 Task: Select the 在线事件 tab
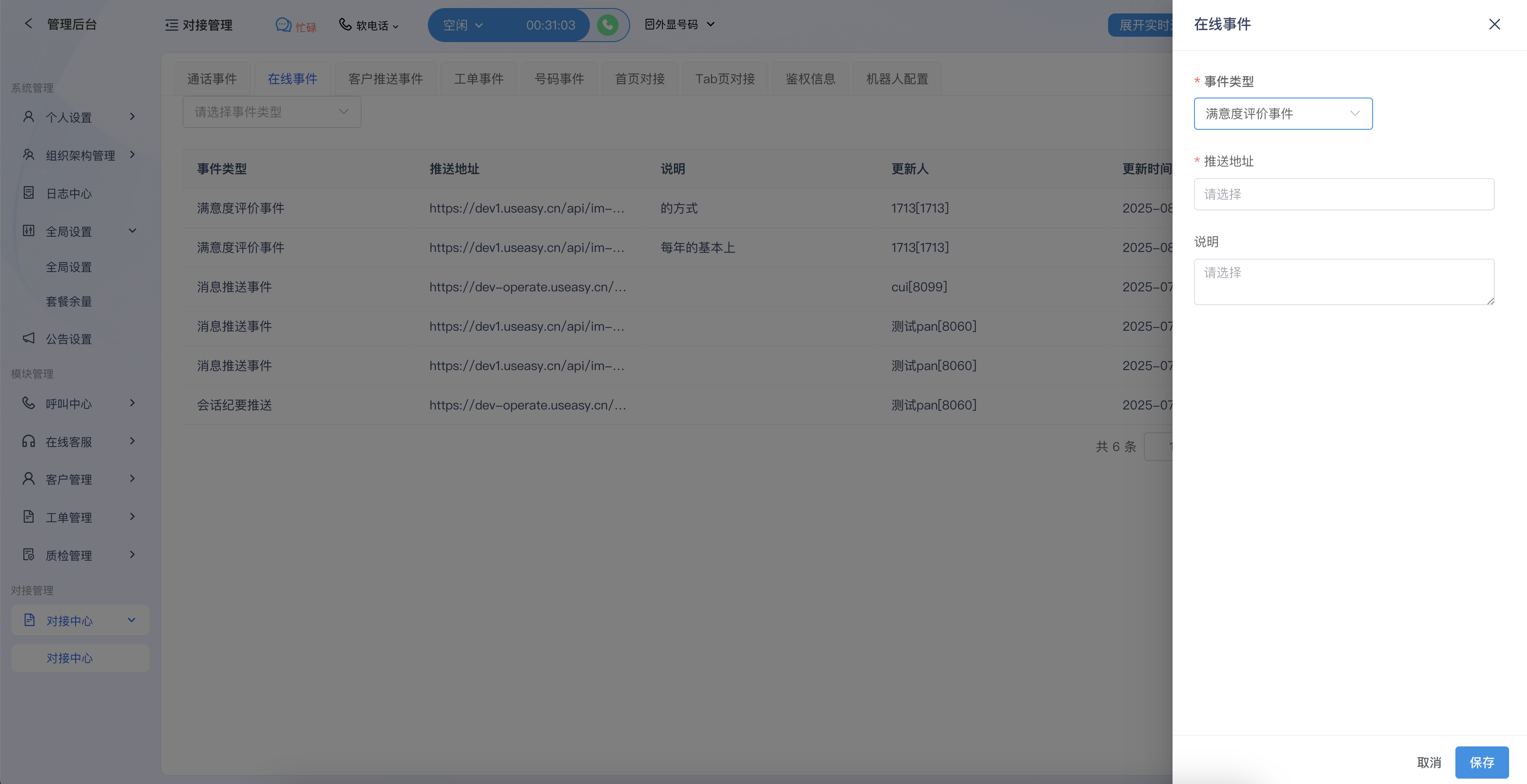pyautogui.click(x=292, y=78)
